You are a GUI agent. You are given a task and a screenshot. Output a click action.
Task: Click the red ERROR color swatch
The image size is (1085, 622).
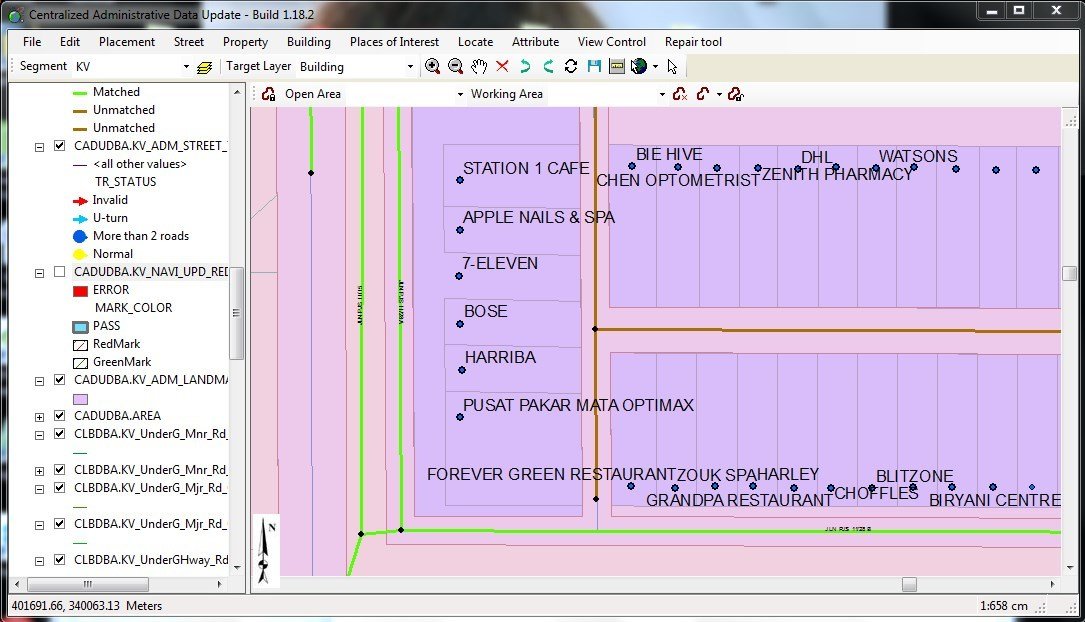[x=80, y=291]
